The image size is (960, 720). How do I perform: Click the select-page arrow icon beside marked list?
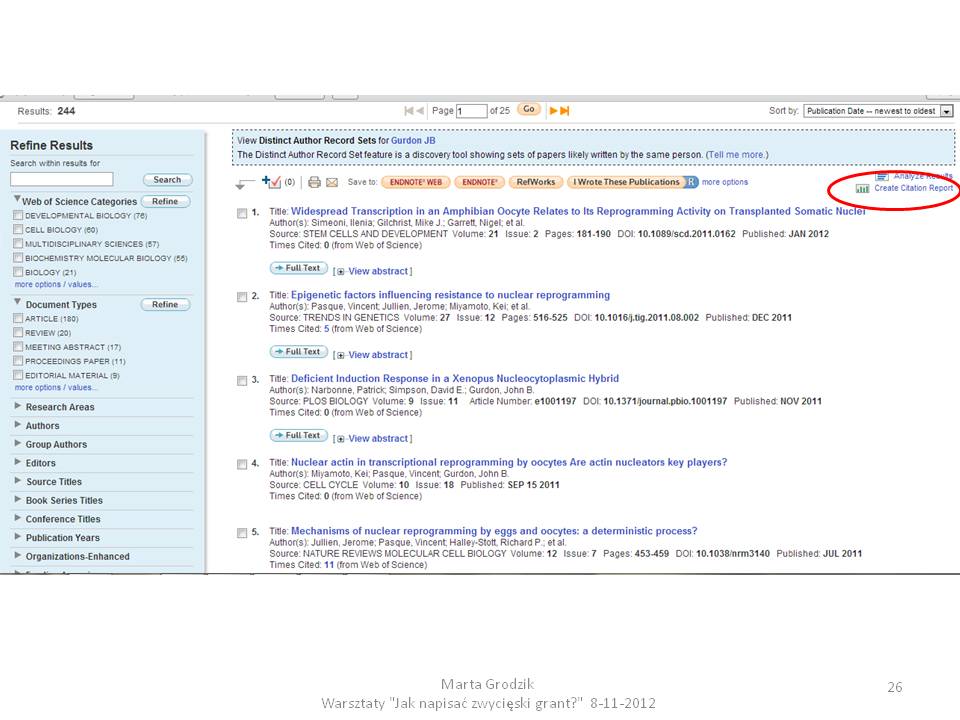coord(244,183)
